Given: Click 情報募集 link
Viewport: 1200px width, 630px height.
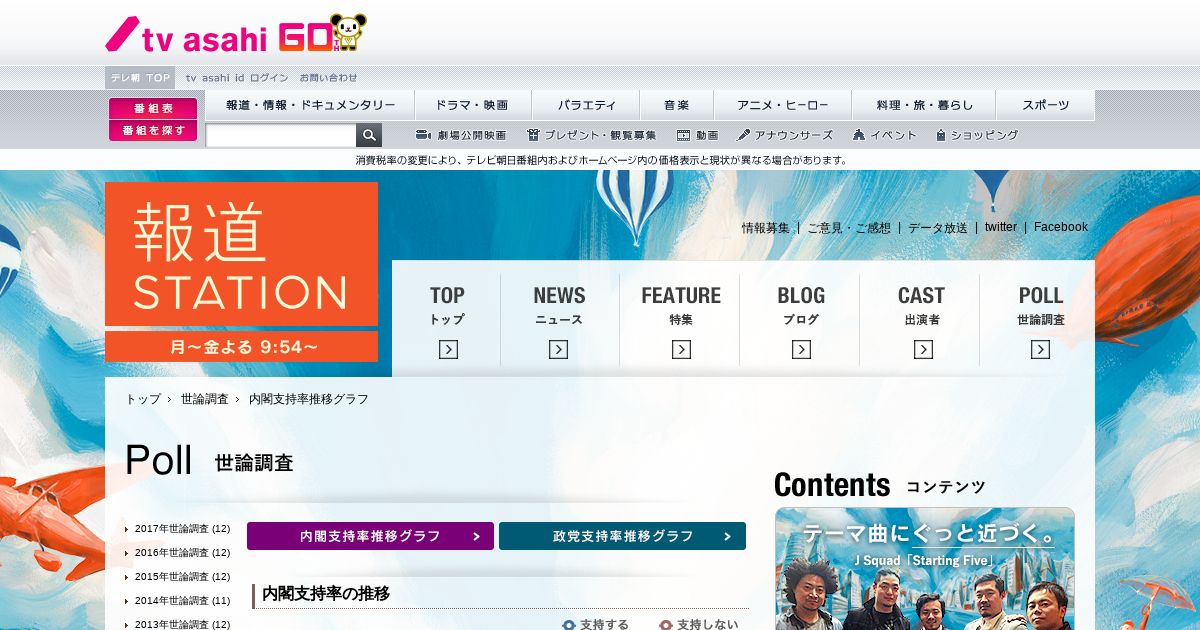Looking at the screenshot, I should (765, 227).
